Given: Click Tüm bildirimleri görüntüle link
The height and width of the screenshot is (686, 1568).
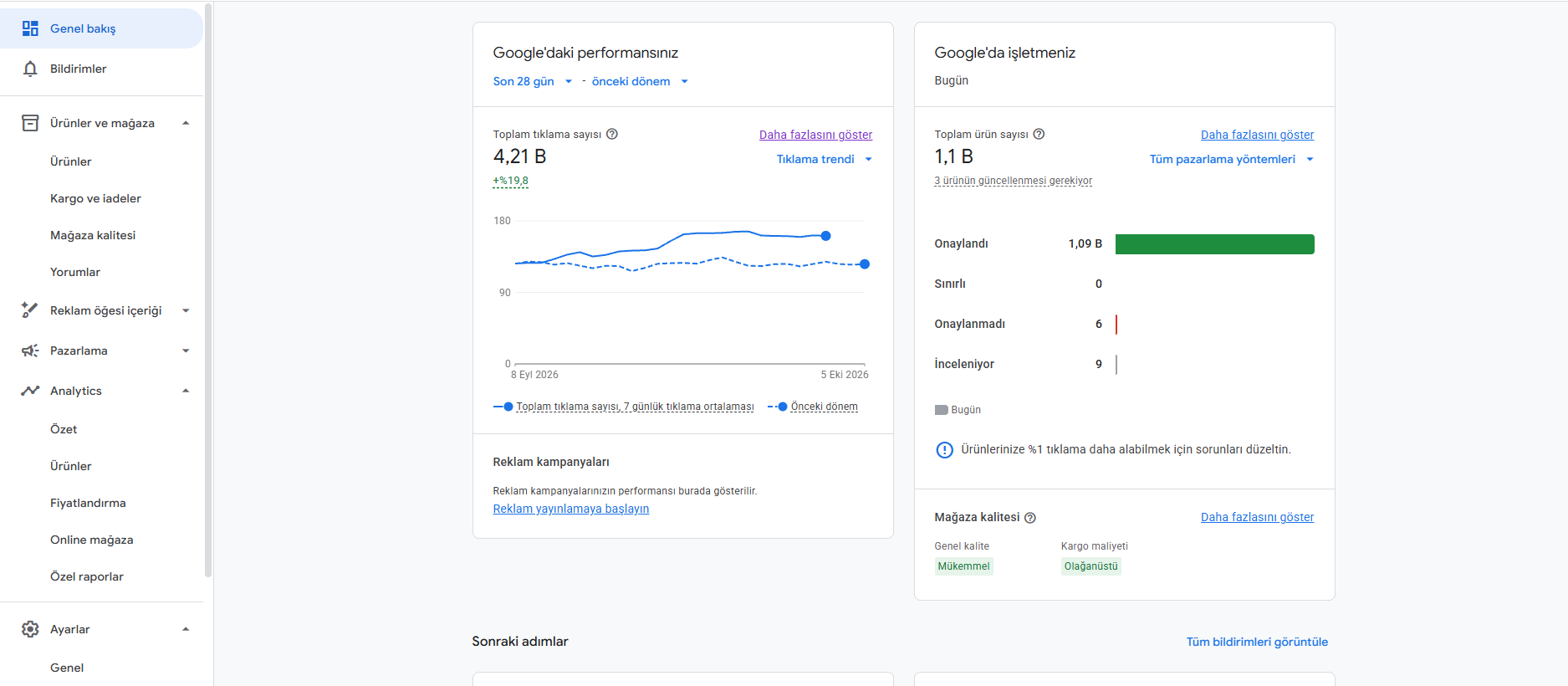Looking at the screenshot, I should coord(1257,642).
